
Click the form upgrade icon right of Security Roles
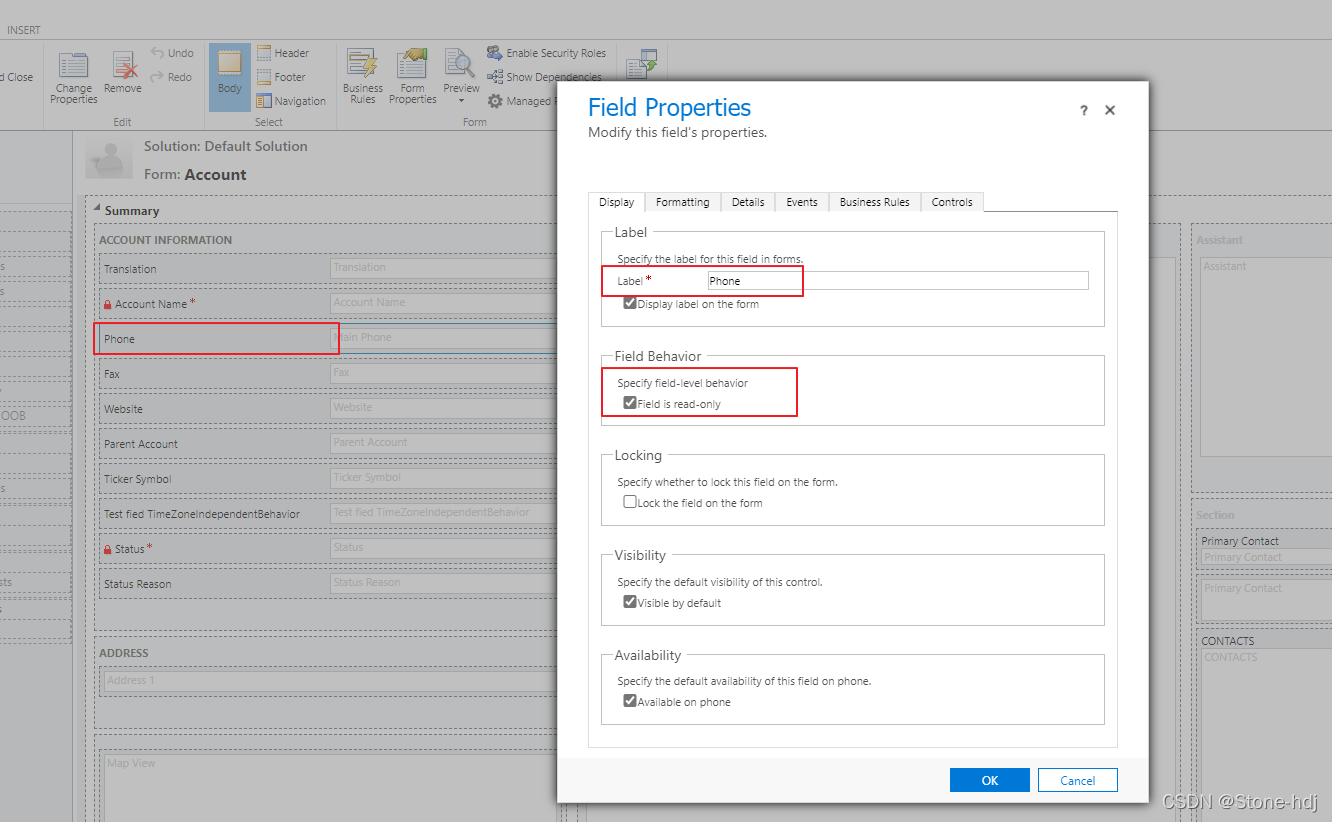tap(641, 64)
